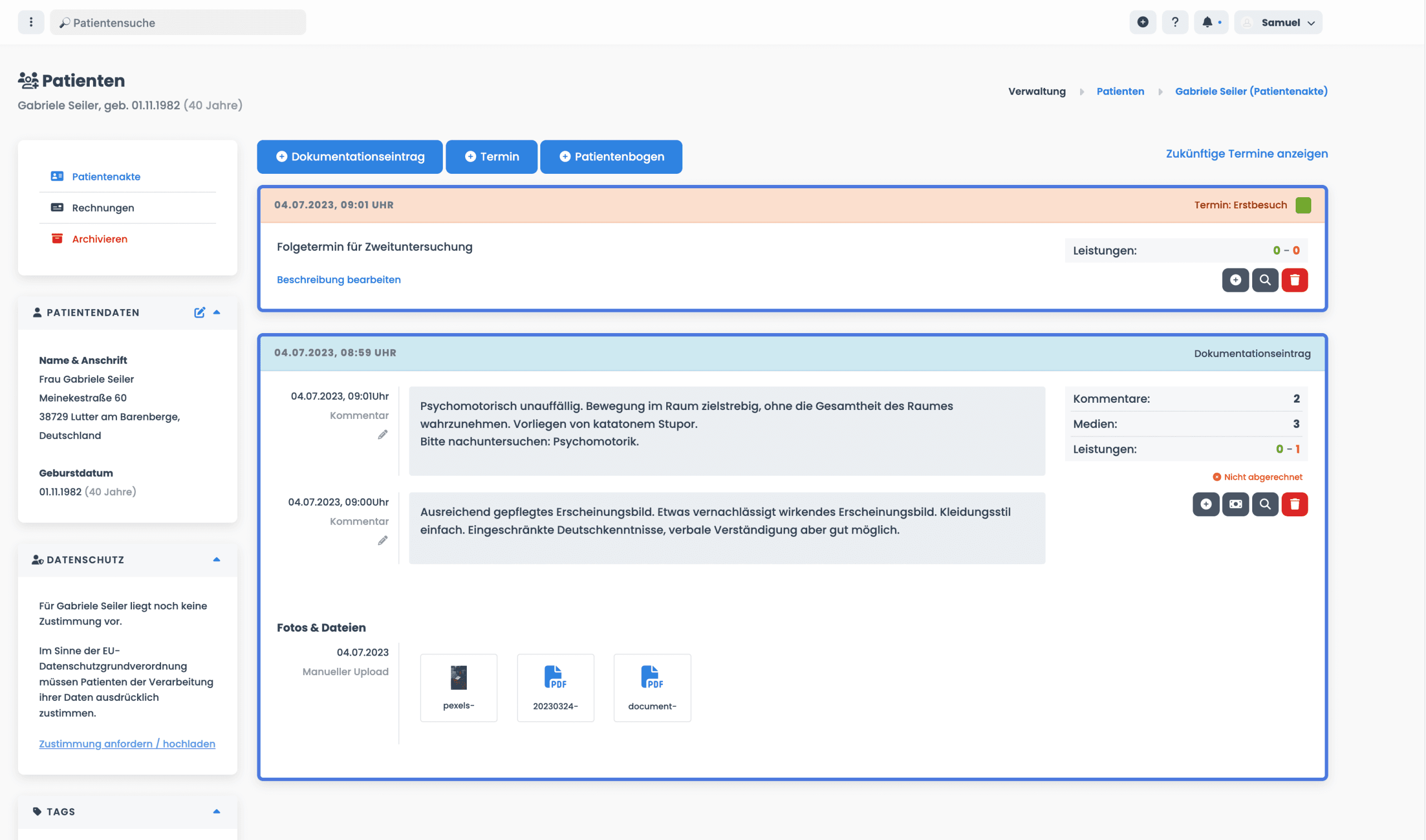
Task: Click the plus icon in top bar
Action: 1142,22
